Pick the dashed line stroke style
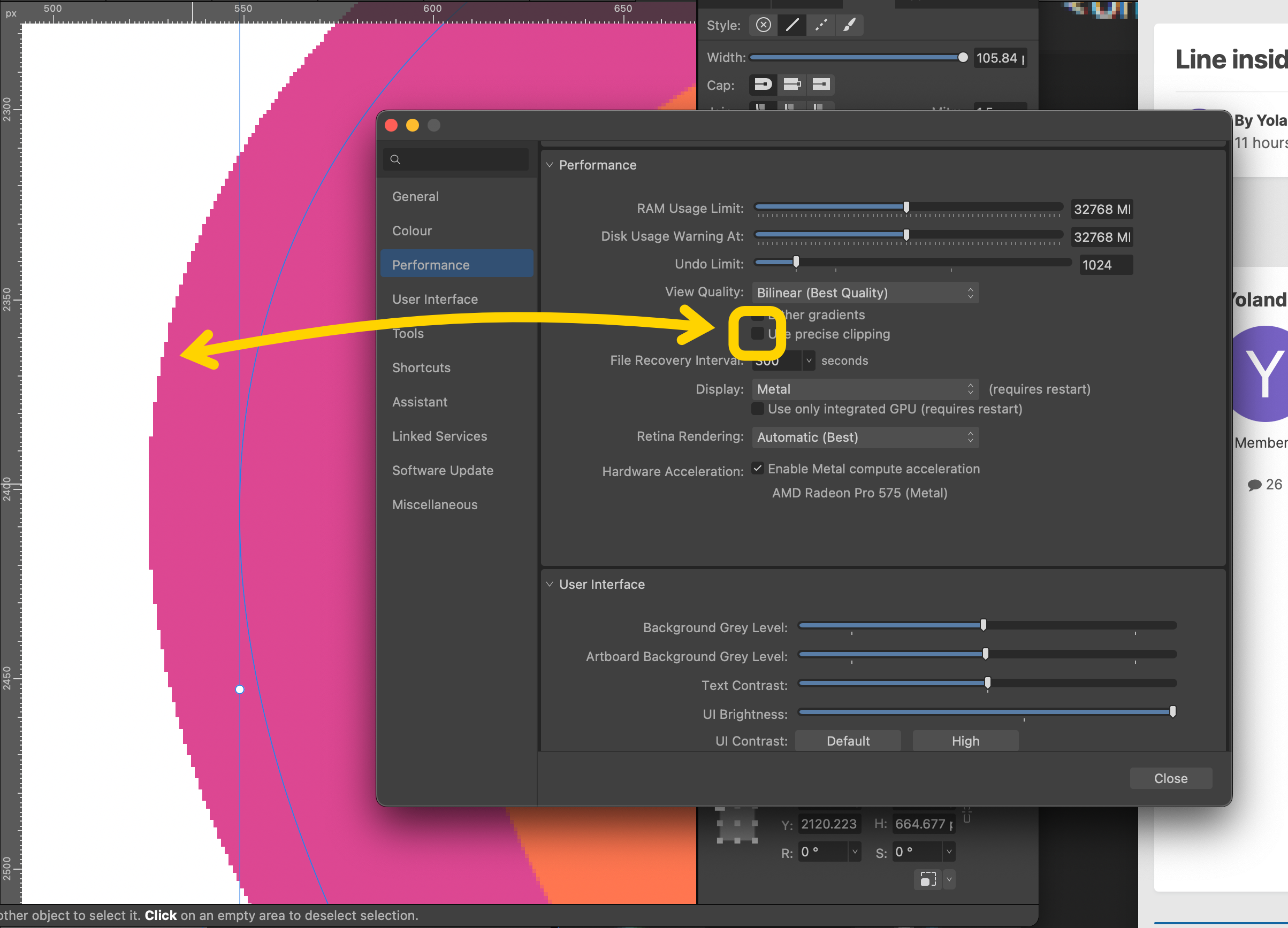 click(821, 25)
